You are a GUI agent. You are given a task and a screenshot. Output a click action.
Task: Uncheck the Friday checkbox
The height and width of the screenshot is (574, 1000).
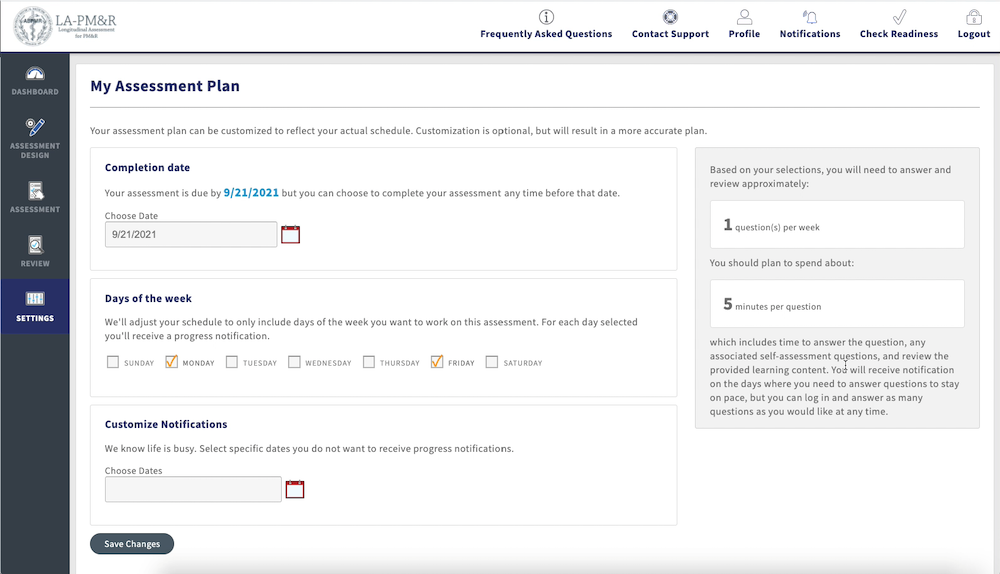point(437,362)
